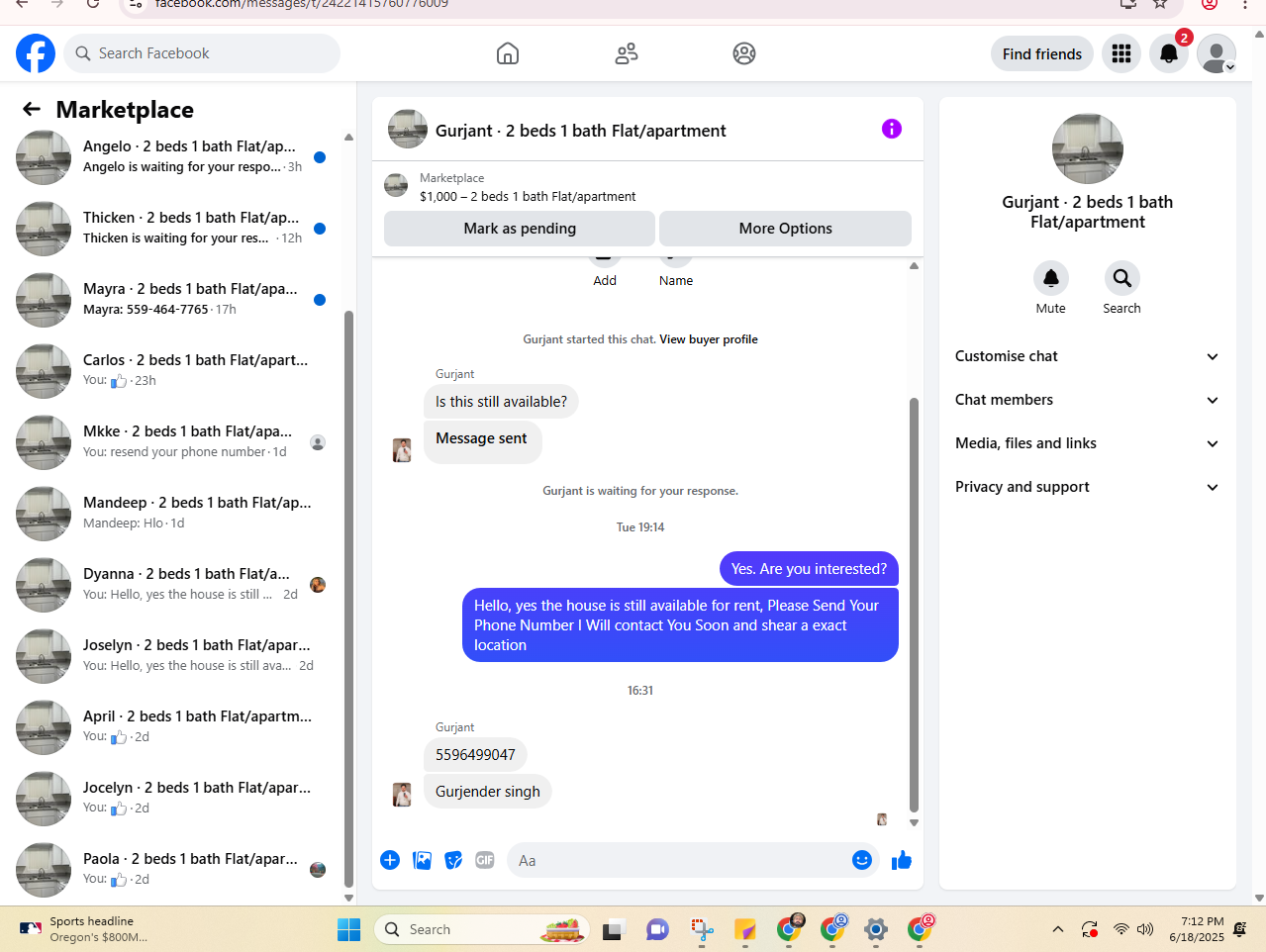Send a thumbs-up like
This screenshot has width=1266, height=952.
[x=902, y=860]
